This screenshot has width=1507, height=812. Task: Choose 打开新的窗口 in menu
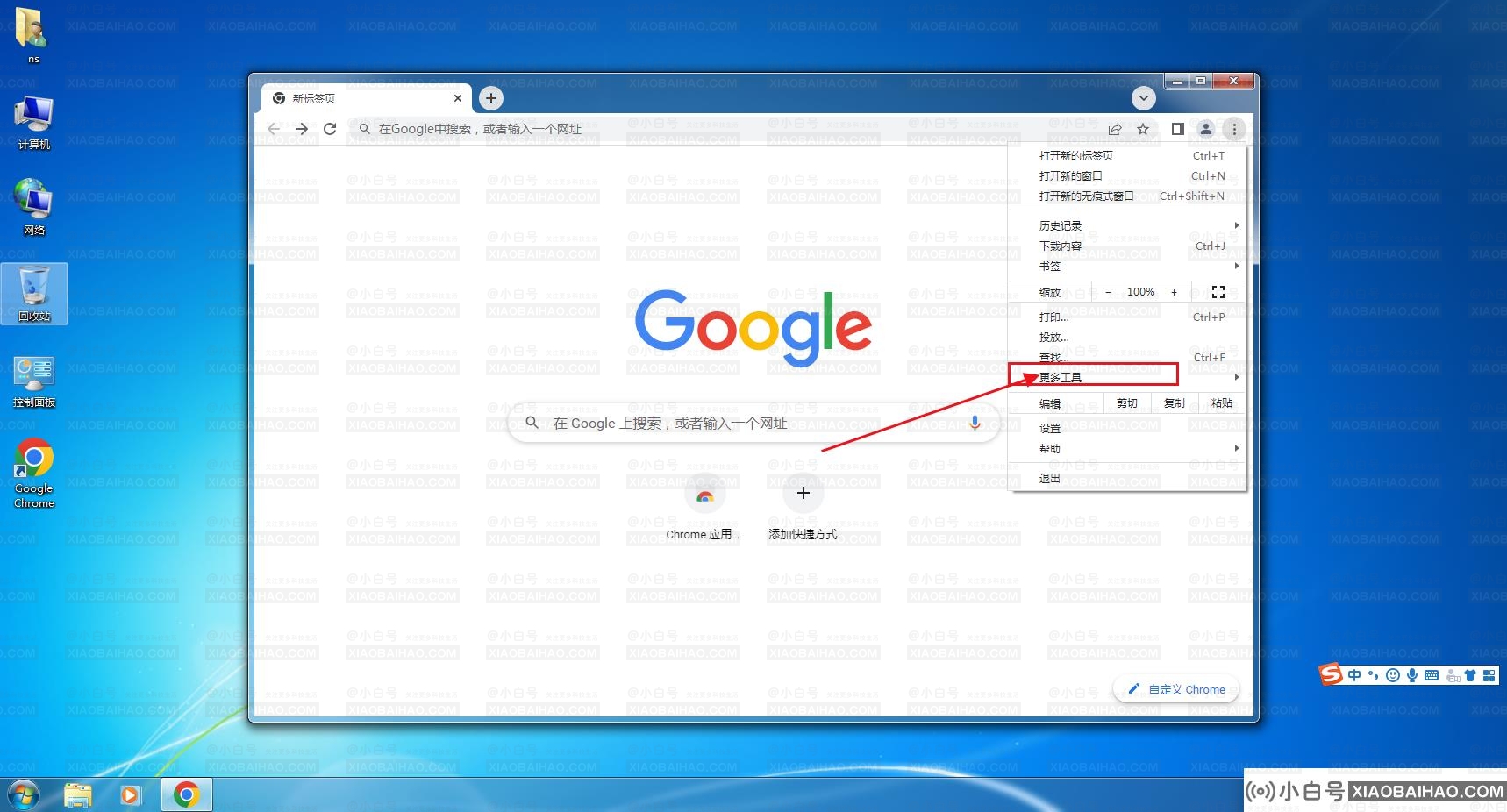1127,175
